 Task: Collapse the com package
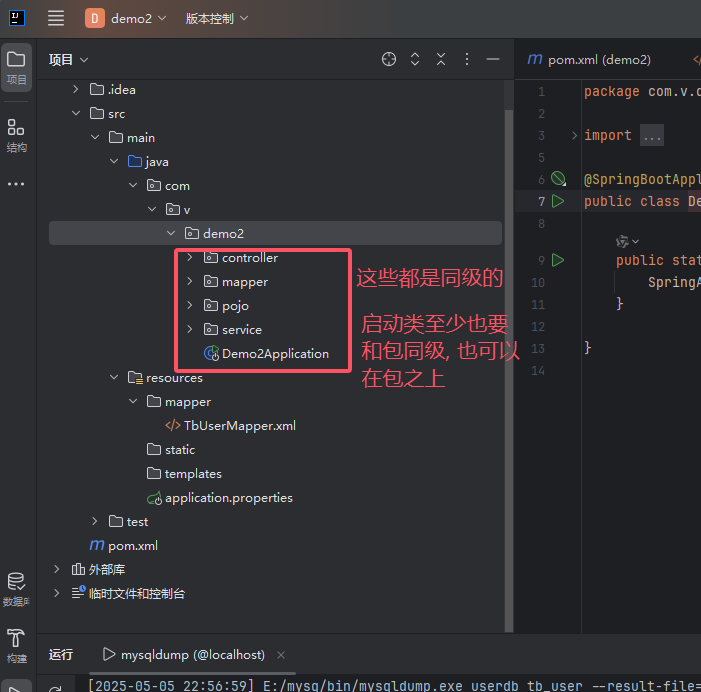point(133,185)
